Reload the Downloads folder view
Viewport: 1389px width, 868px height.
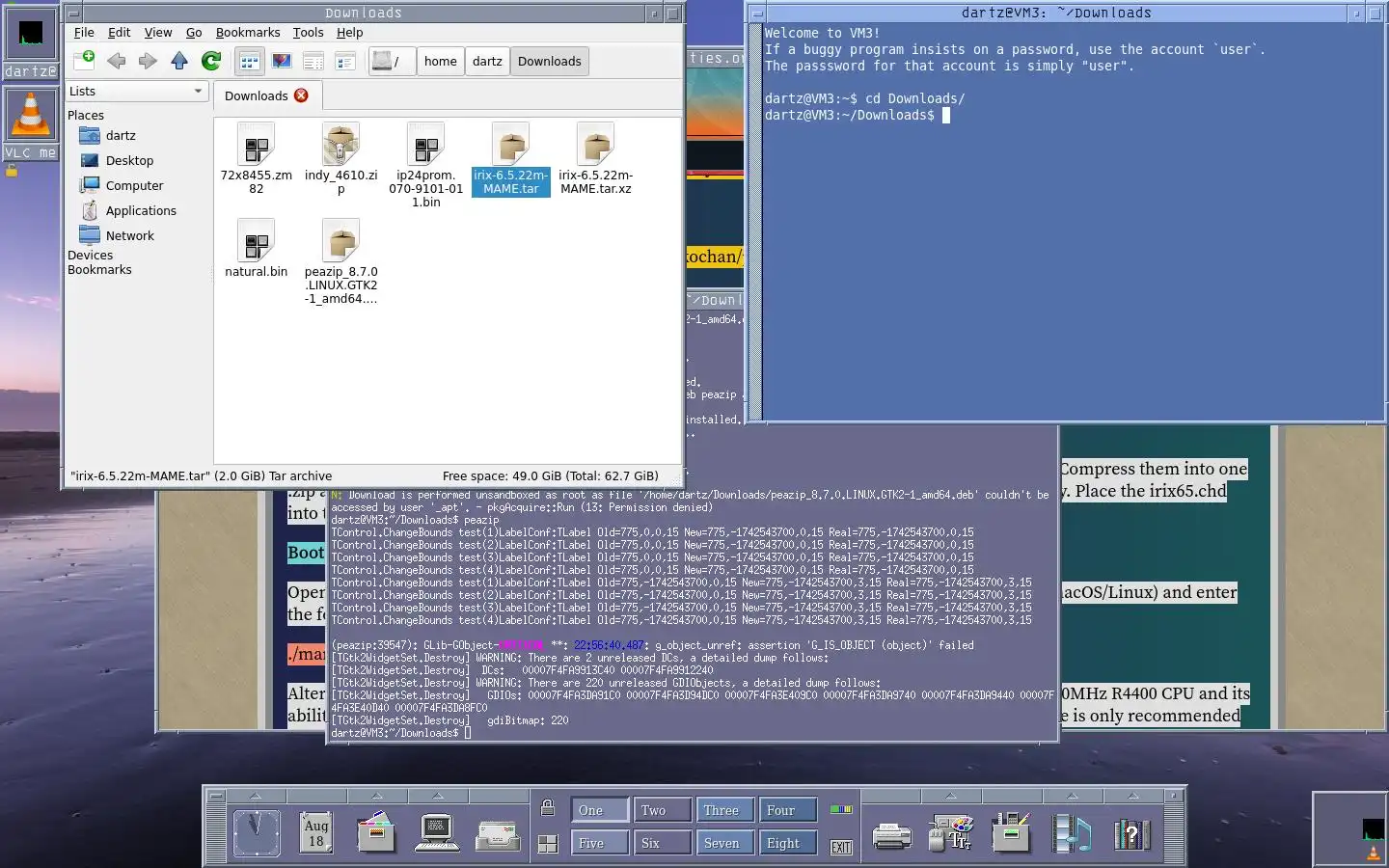(211, 61)
